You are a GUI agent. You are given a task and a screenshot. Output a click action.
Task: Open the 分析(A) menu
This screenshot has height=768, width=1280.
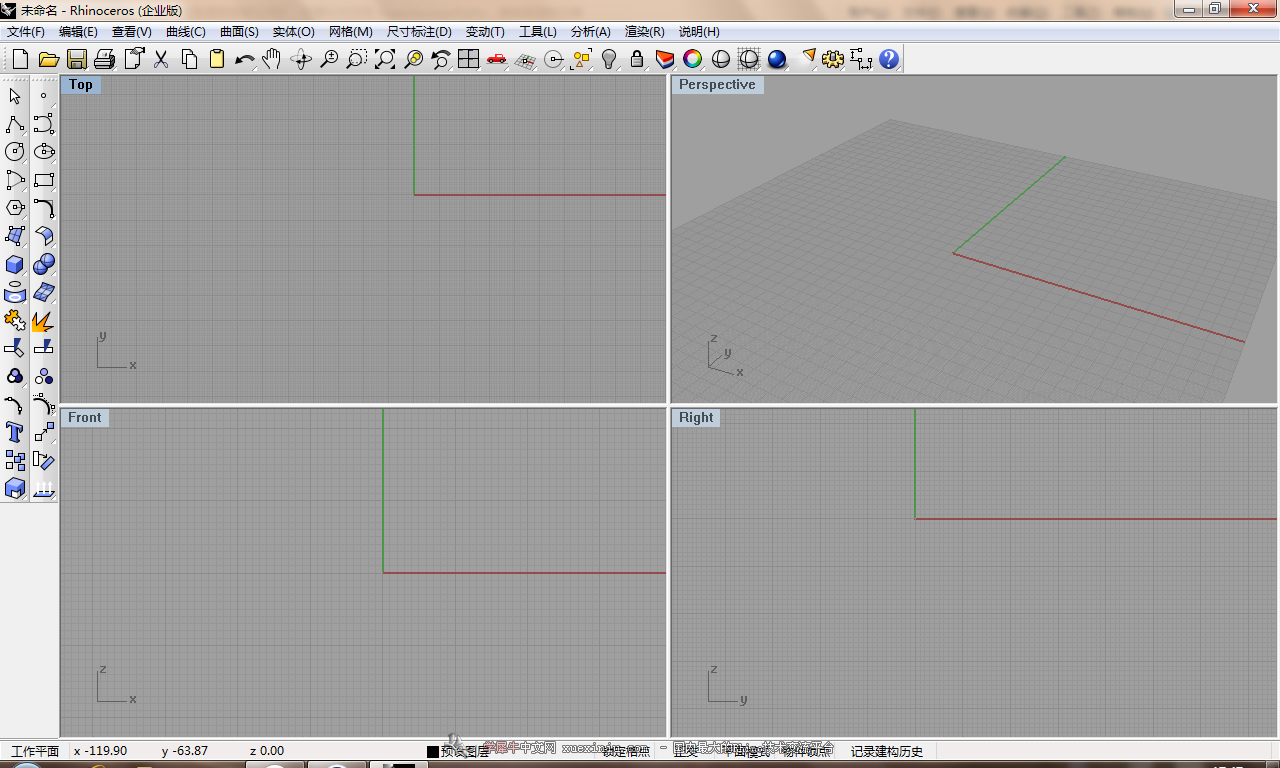click(x=591, y=32)
